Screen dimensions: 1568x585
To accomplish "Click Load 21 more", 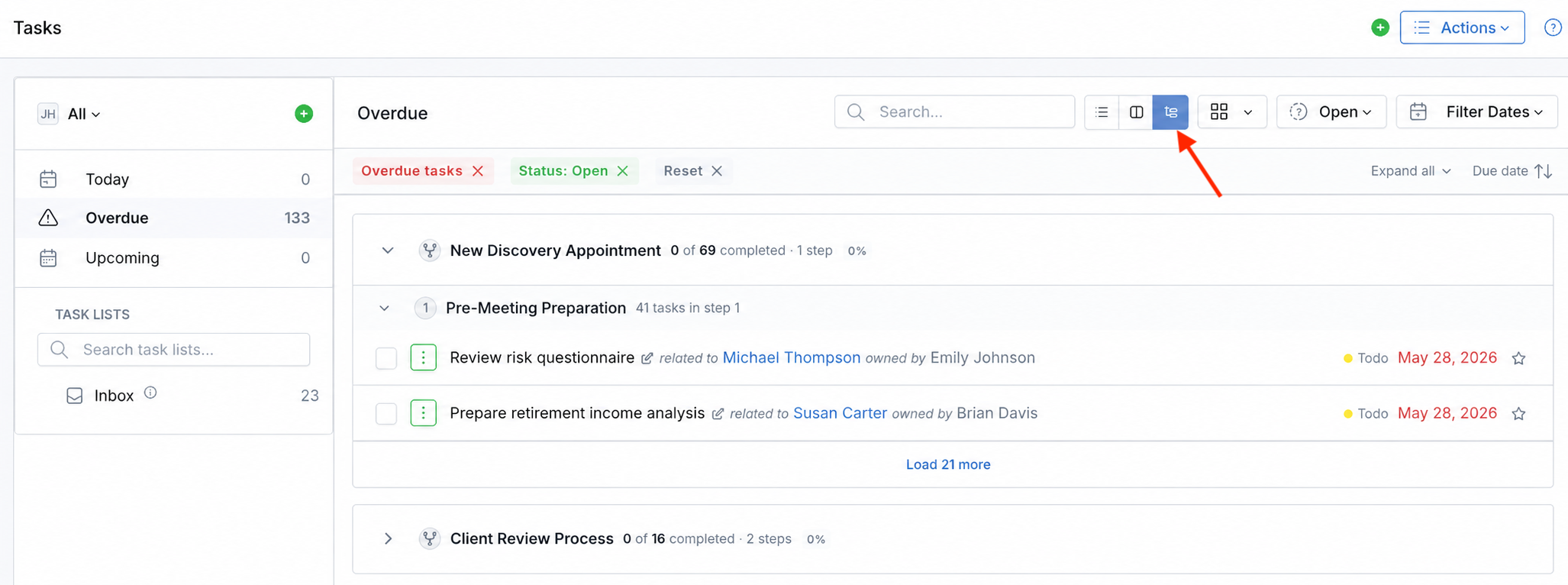I will pyautogui.click(x=948, y=464).
